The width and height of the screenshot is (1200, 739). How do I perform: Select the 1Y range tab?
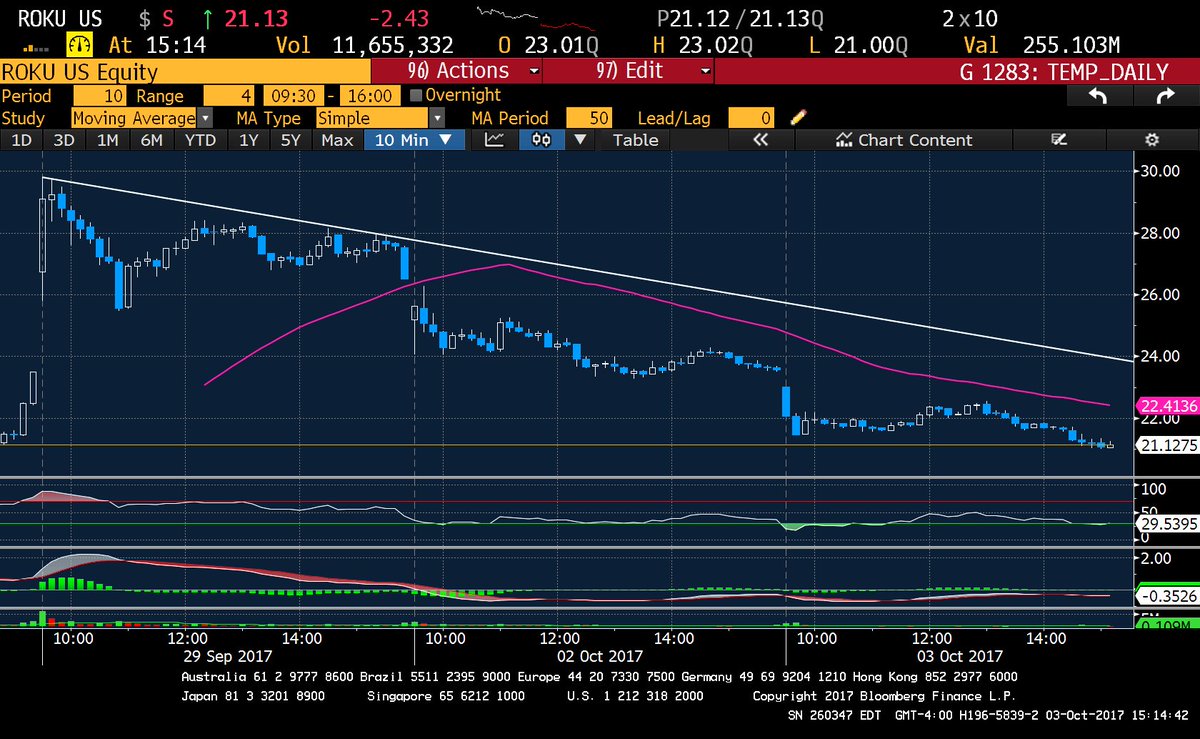click(x=248, y=140)
